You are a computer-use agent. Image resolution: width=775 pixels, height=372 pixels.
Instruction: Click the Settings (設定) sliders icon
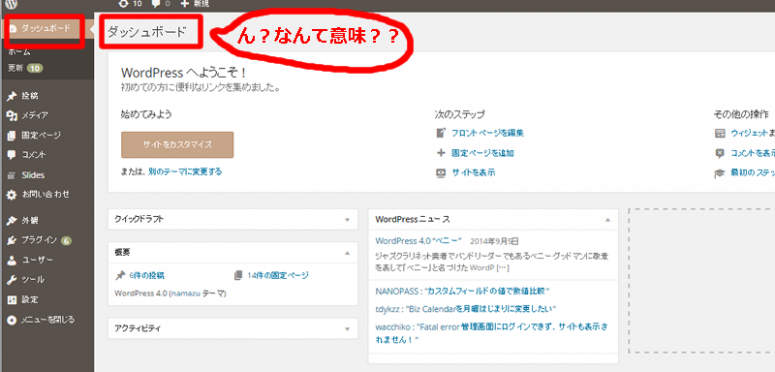pyautogui.click(x=12, y=299)
